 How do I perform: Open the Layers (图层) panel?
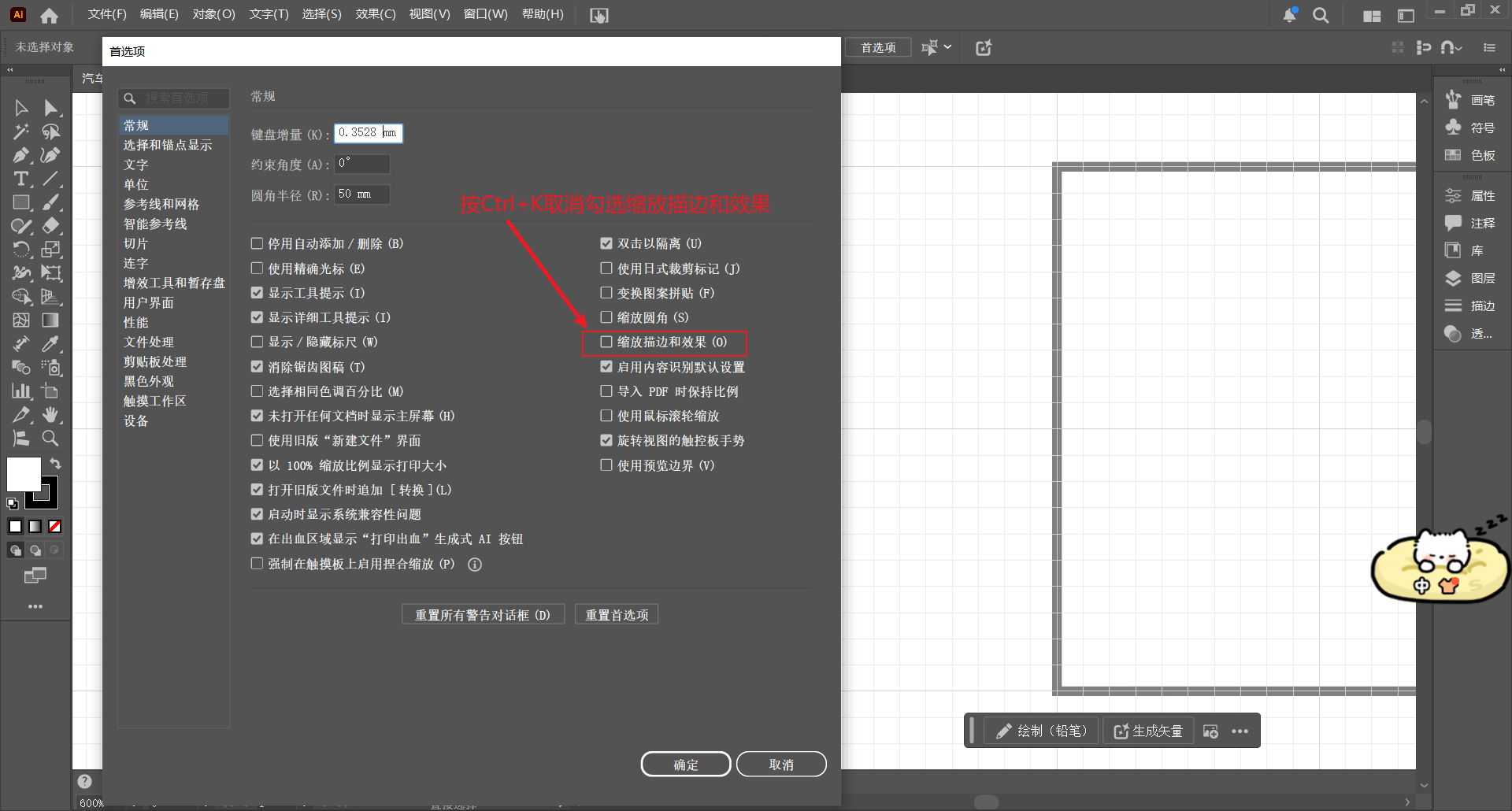[1470, 278]
